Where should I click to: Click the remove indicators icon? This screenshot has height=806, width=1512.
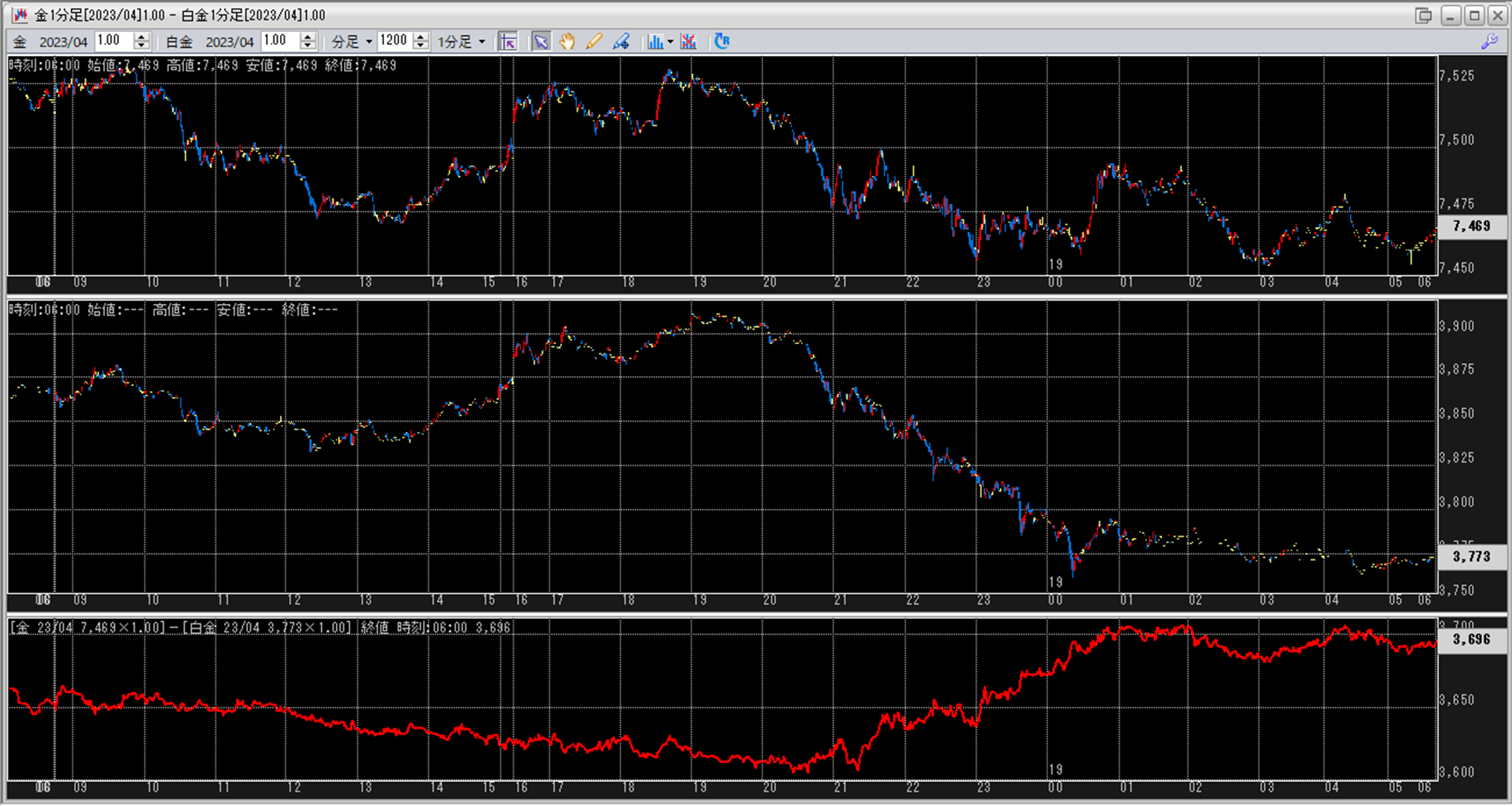pos(689,42)
